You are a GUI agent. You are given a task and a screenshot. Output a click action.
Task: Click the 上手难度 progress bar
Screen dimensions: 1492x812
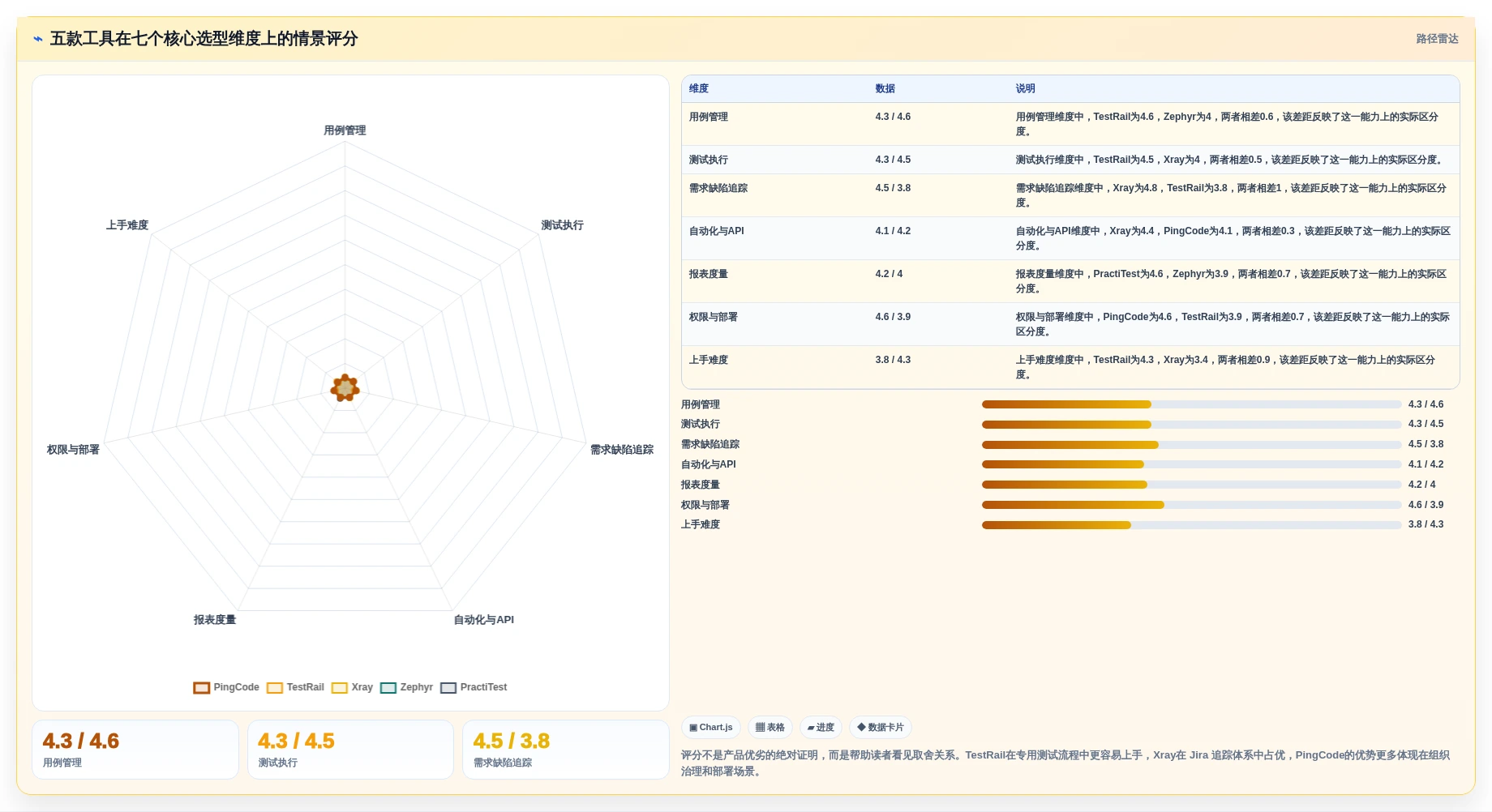pyautogui.click(x=1191, y=525)
